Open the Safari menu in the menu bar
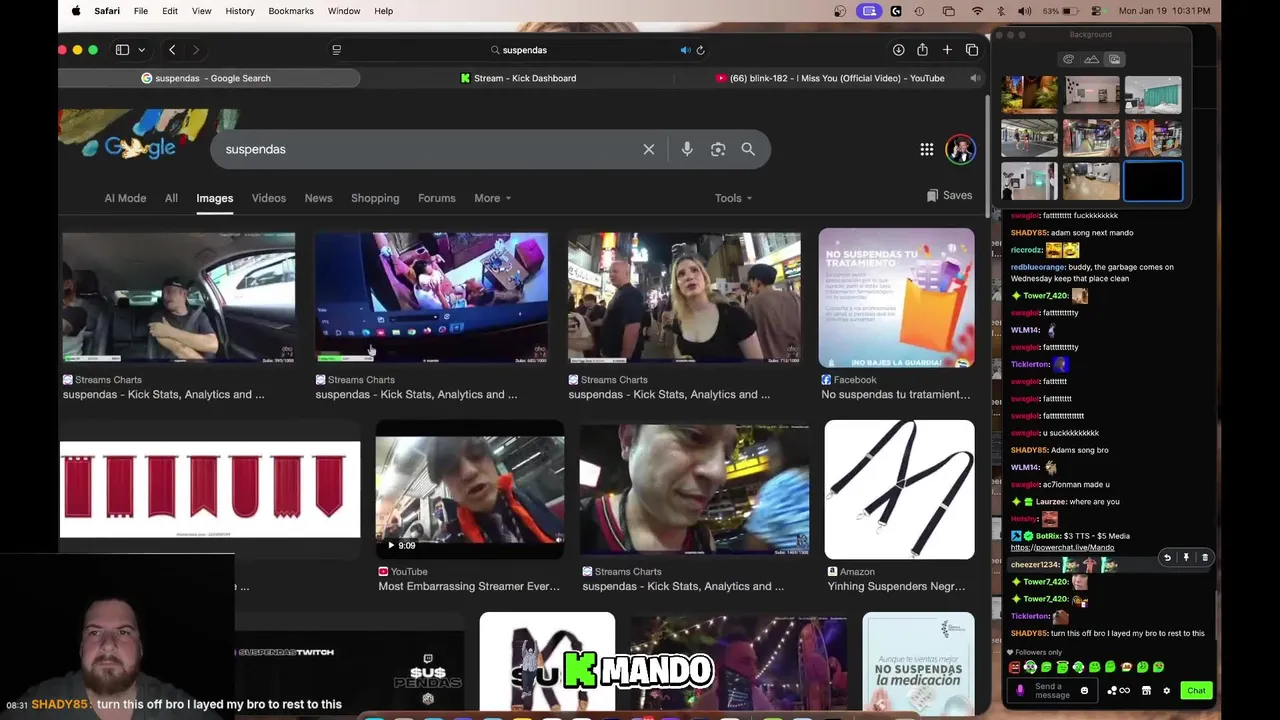 [107, 11]
